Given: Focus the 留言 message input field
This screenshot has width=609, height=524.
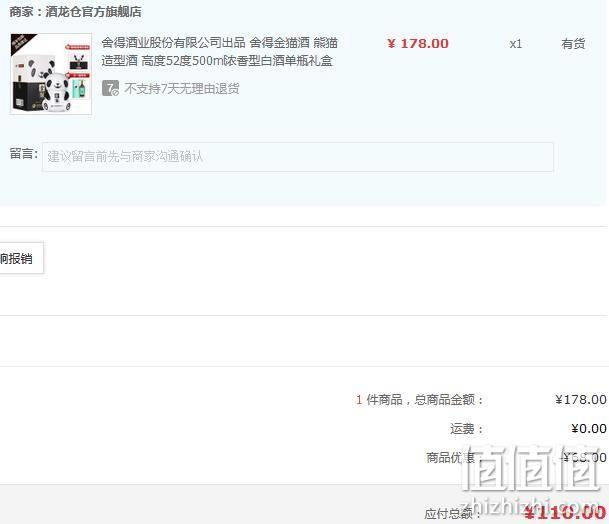Looking at the screenshot, I should [x=298, y=157].
